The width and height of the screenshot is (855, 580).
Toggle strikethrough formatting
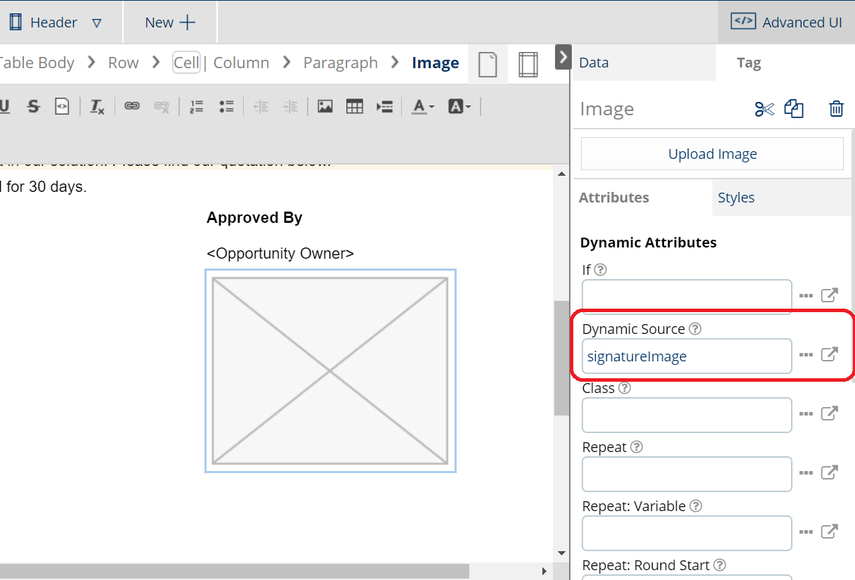[33, 106]
